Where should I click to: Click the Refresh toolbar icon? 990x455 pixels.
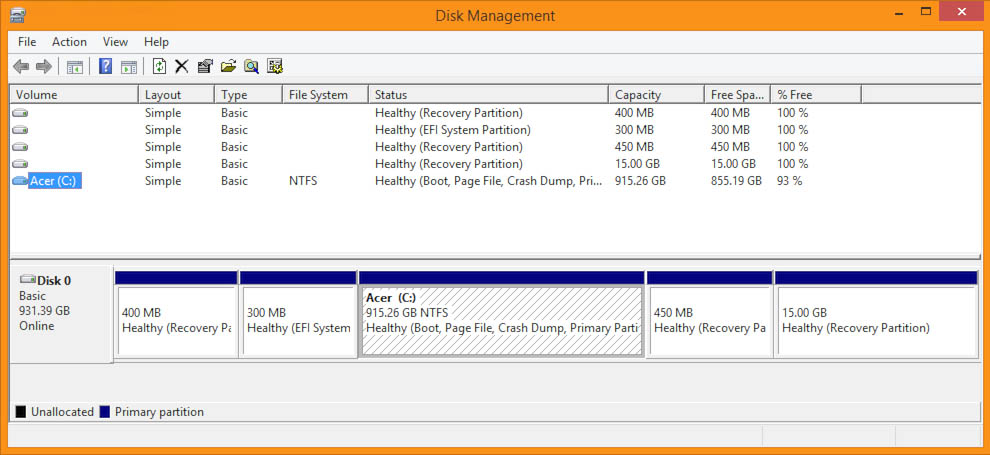pos(160,66)
